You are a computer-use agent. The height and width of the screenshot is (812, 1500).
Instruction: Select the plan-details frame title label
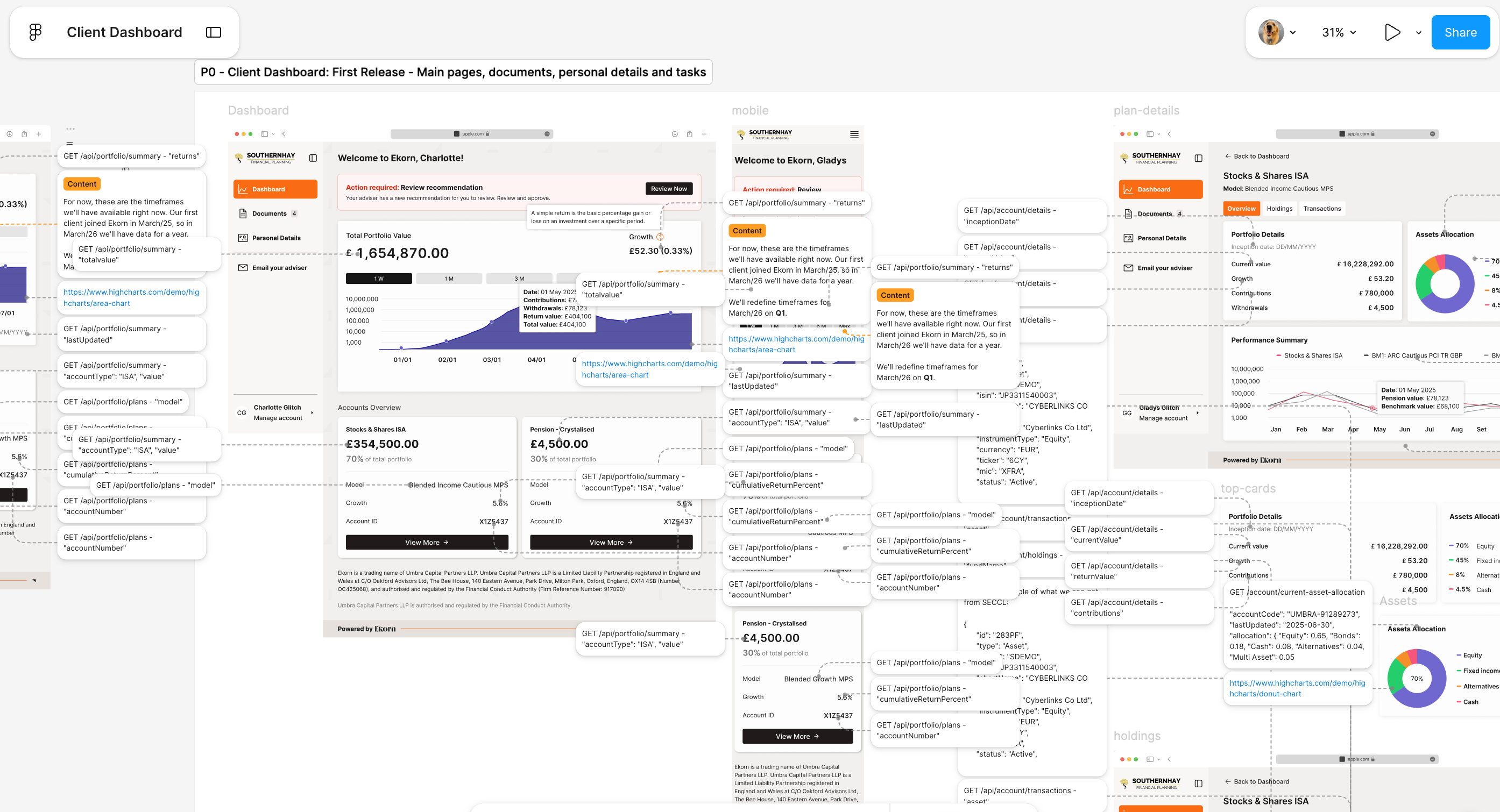pos(1146,111)
